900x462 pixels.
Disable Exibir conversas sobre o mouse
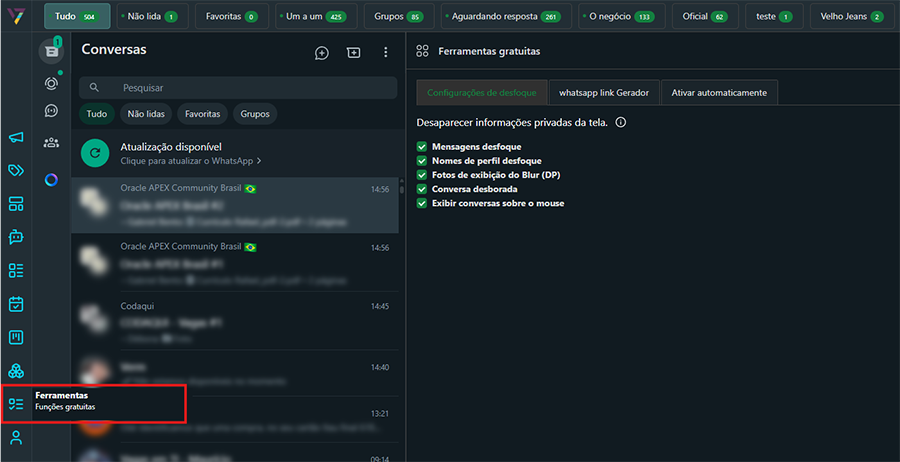[422, 203]
